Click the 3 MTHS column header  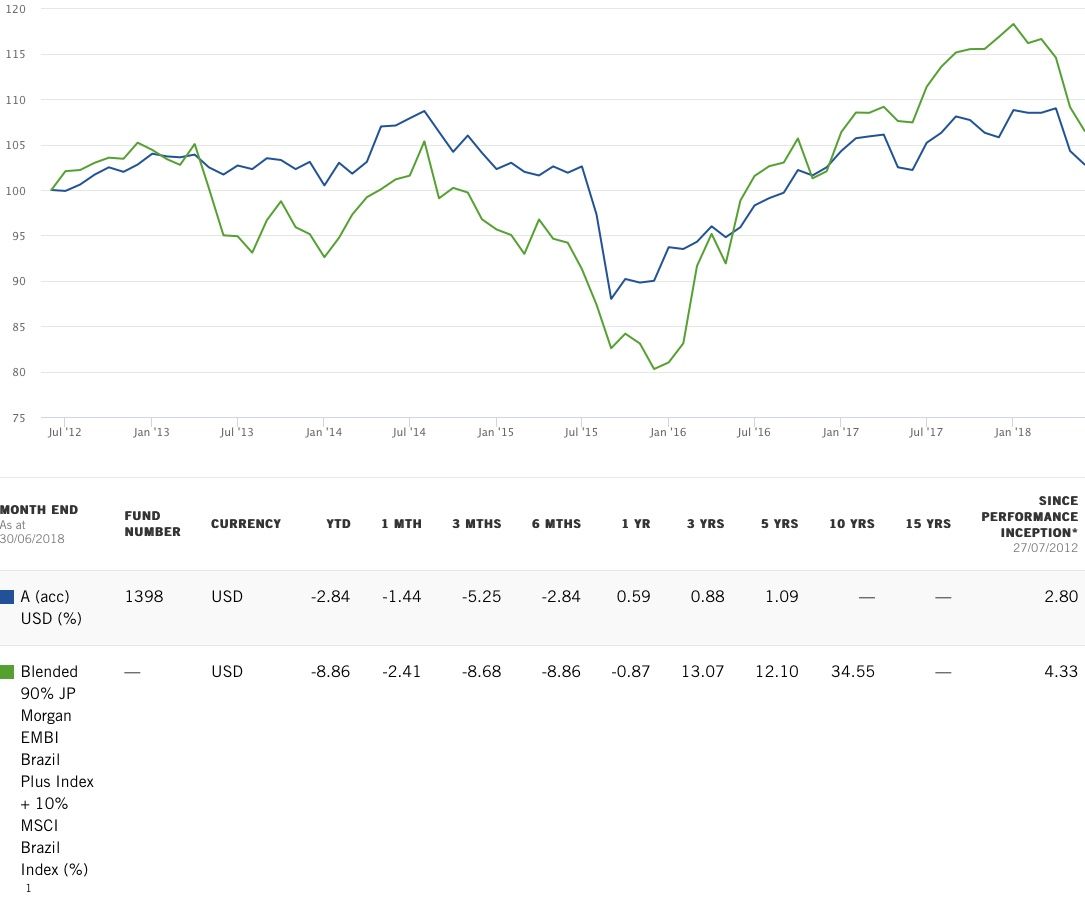[475, 524]
